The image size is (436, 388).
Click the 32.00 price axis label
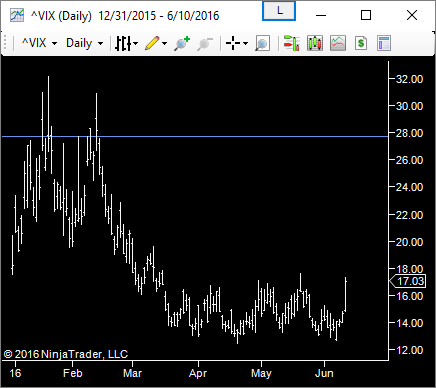pyautogui.click(x=409, y=79)
